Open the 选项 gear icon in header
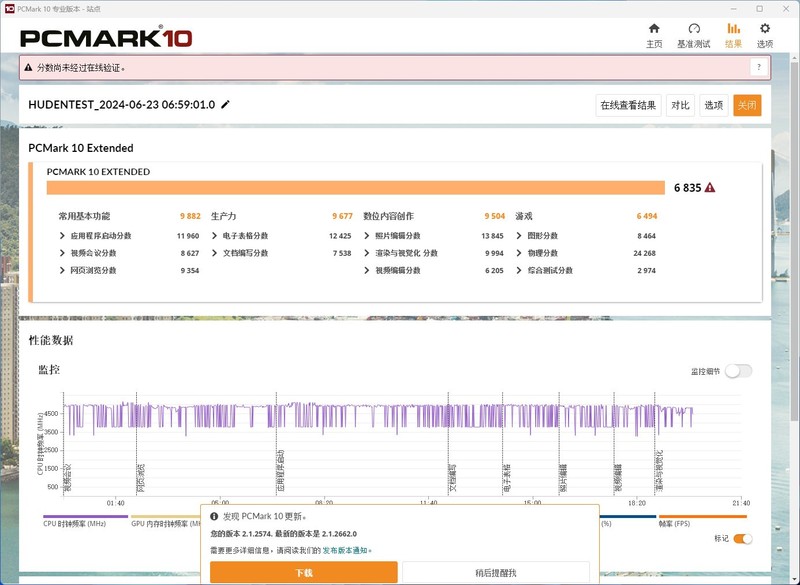Image resolution: width=800 pixels, height=585 pixels. [764, 29]
